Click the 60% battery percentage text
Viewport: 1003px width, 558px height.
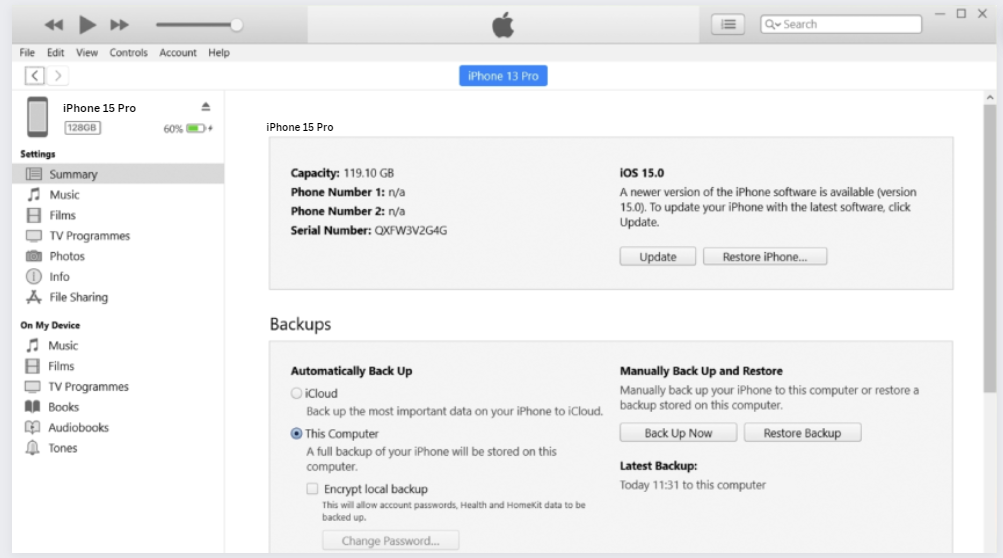(x=173, y=129)
